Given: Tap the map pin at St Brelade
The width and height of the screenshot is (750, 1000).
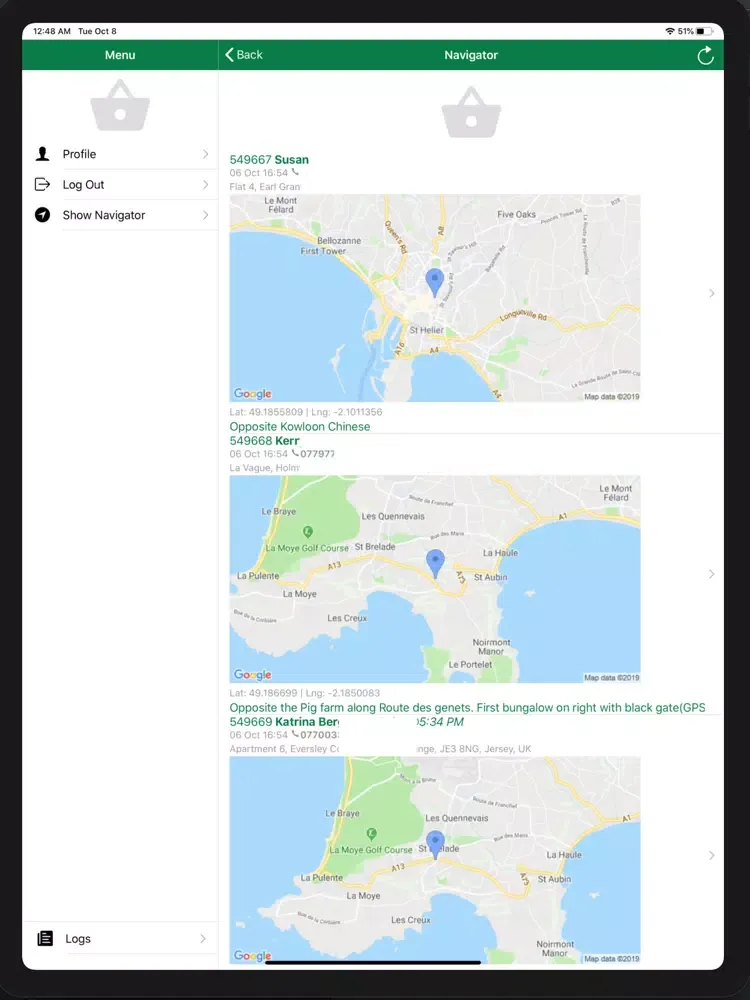Looking at the screenshot, I should coord(435,845).
